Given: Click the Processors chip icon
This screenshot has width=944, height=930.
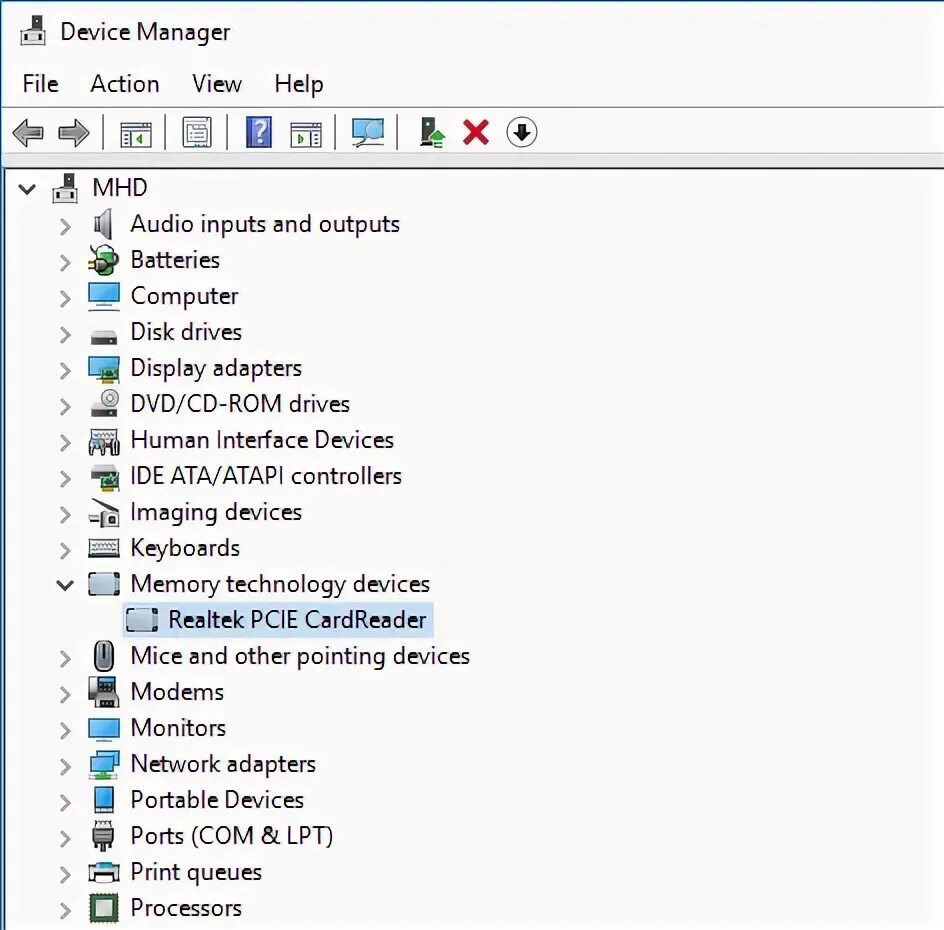Looking at the screenshot, I should coord(104,908).
